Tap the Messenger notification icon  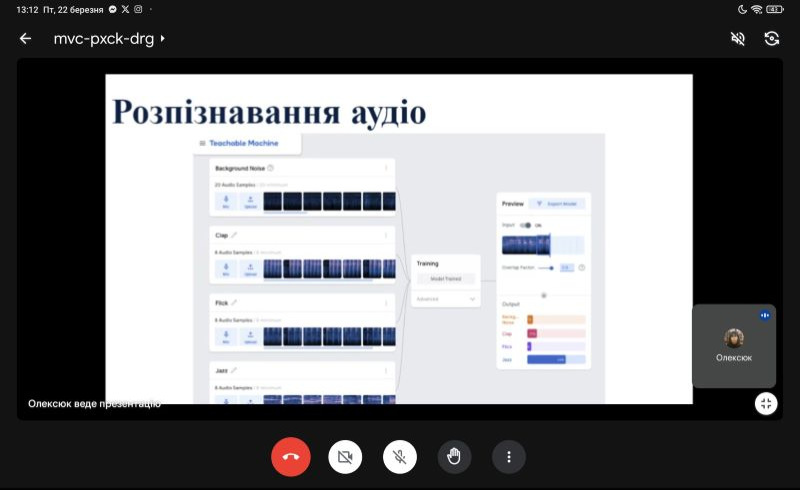point(113,9)
